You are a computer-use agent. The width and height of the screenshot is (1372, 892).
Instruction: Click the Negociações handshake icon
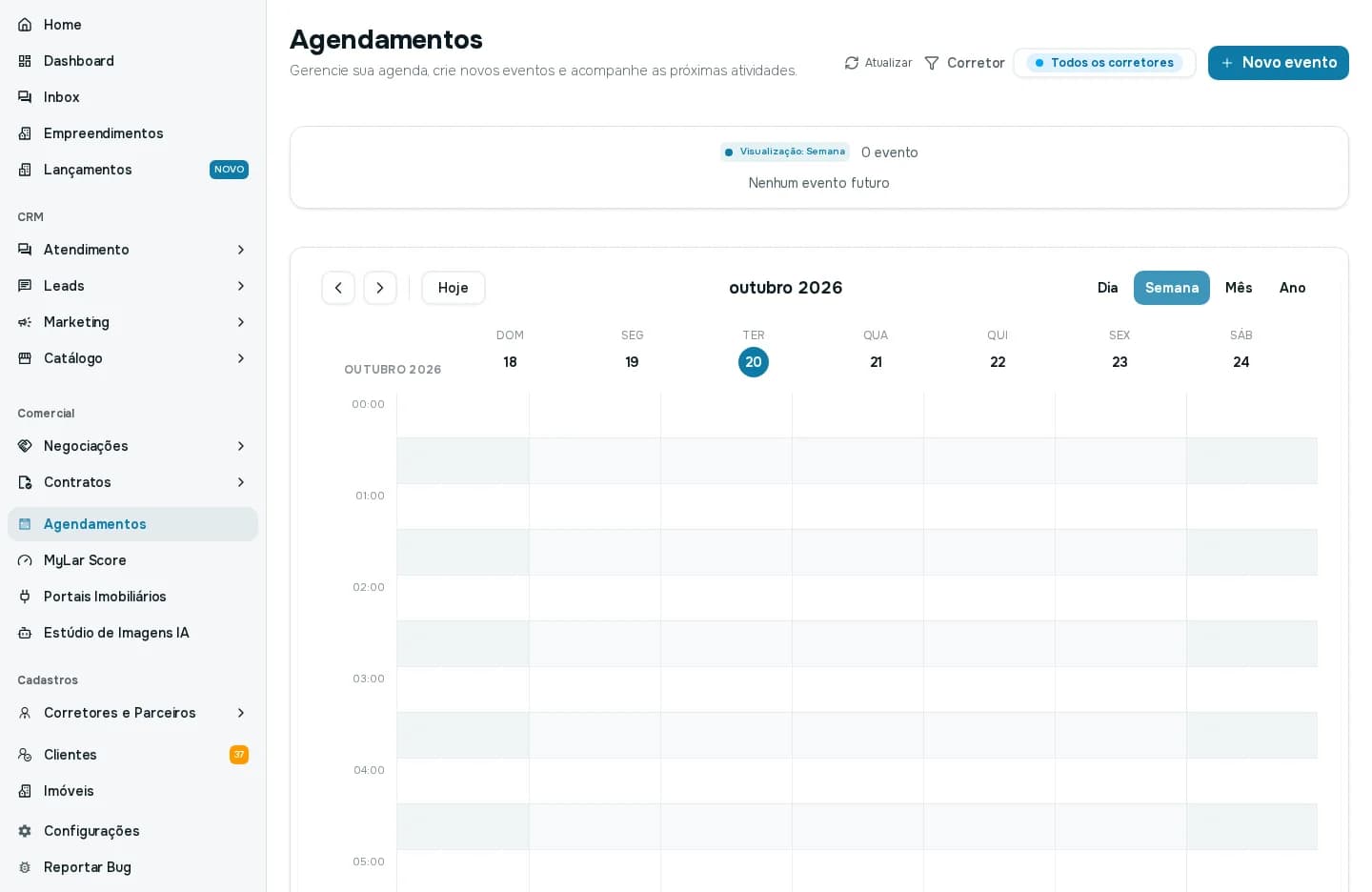(x=25, y=446)
